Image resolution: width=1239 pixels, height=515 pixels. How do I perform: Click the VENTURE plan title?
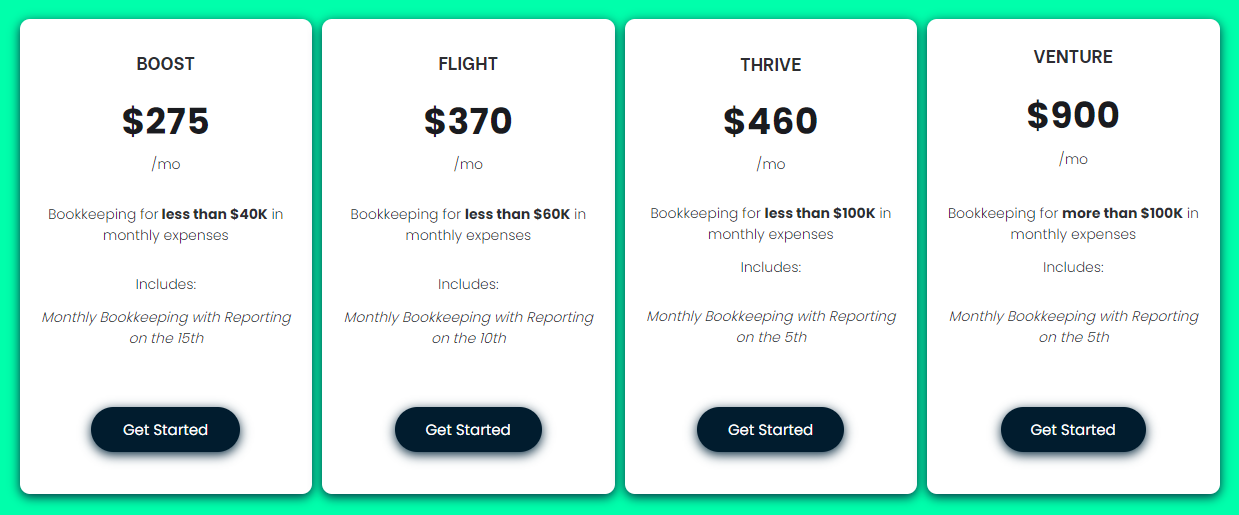coord(1073,57)
